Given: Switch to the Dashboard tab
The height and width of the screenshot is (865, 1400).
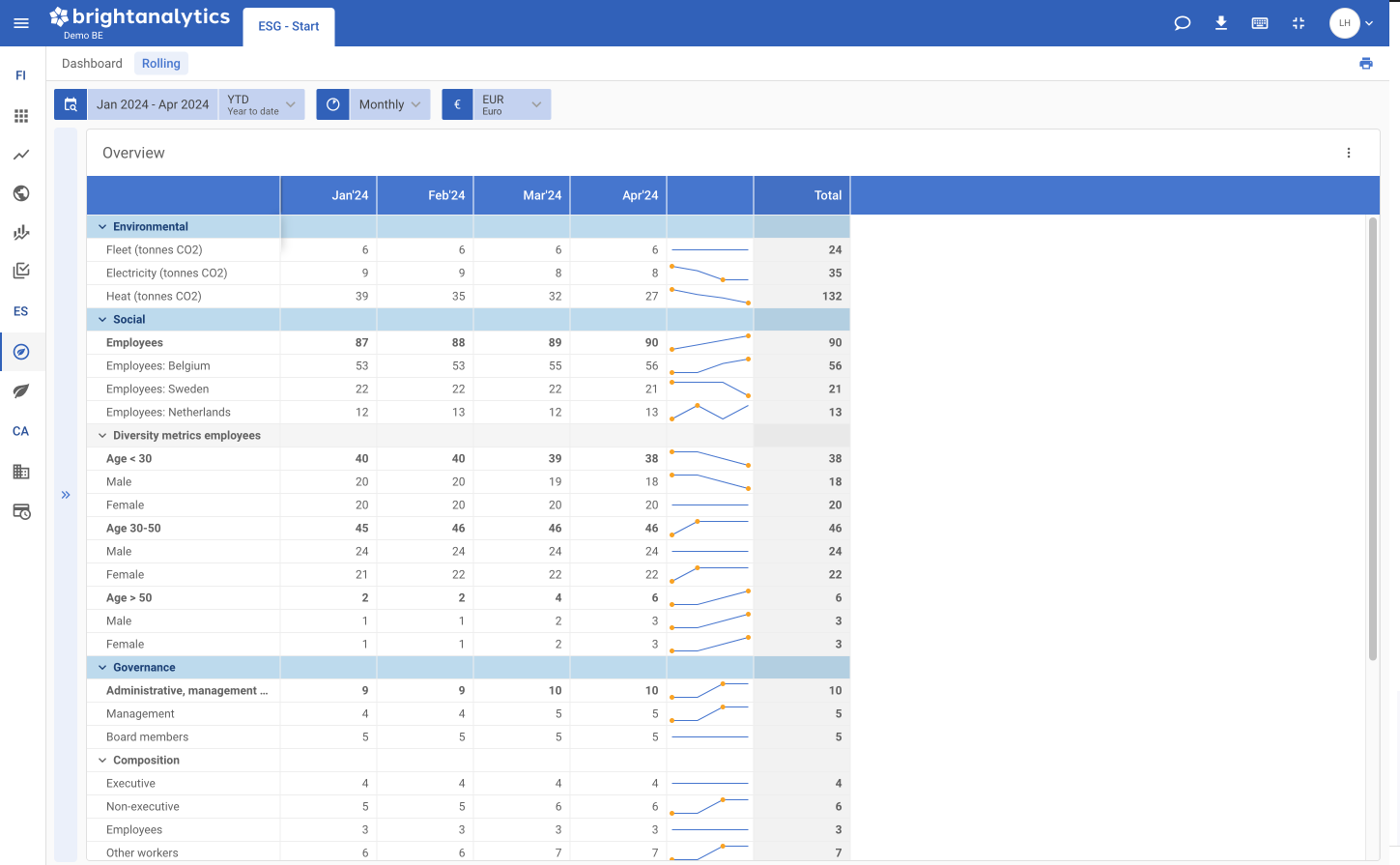Looking at the screenshot, I should pyautogui.click(x=92, y=63).
